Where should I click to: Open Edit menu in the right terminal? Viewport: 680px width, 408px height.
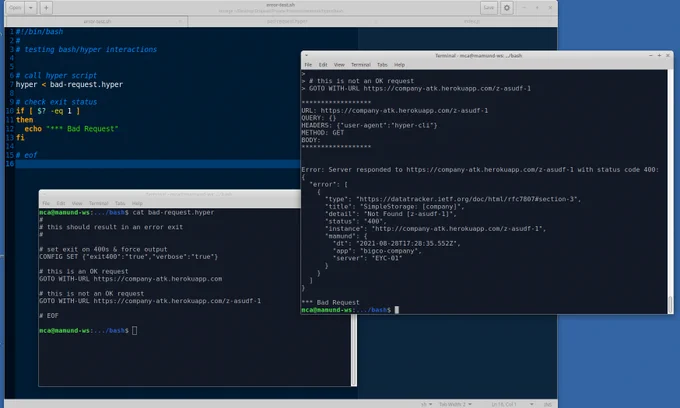click(323, 65)
